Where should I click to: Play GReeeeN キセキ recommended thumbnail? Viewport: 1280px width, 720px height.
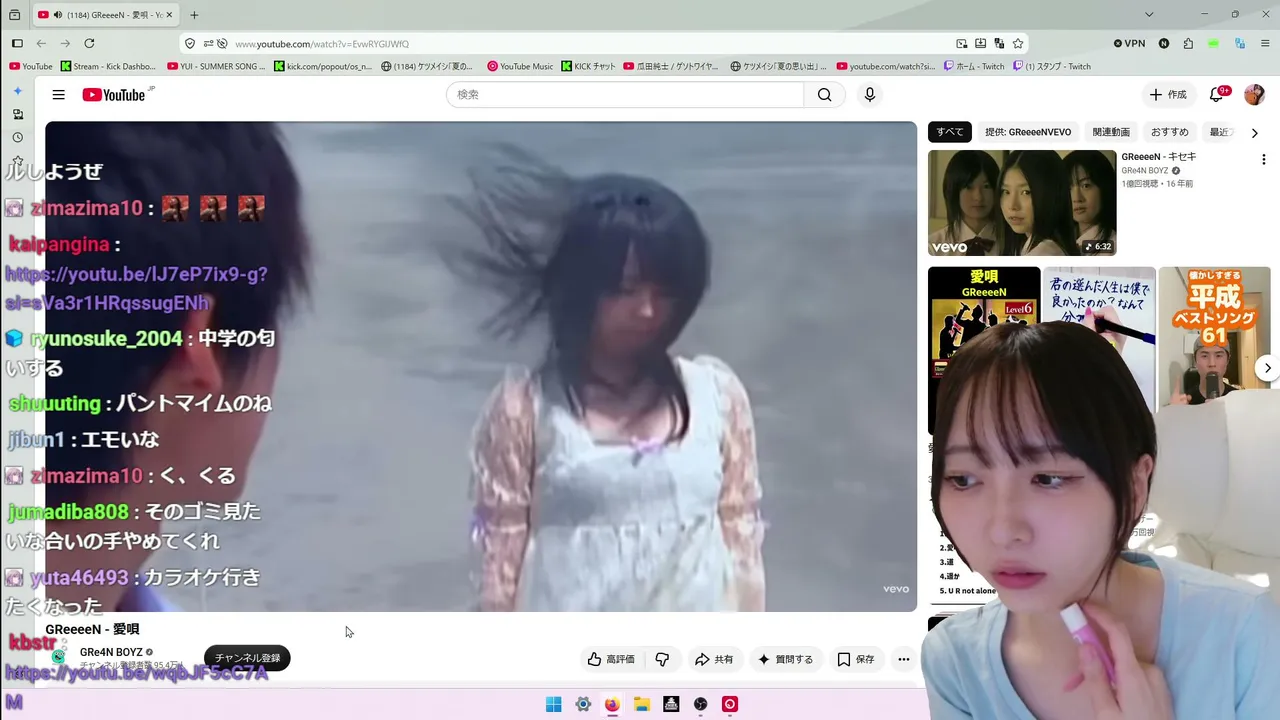(1022, 203)
